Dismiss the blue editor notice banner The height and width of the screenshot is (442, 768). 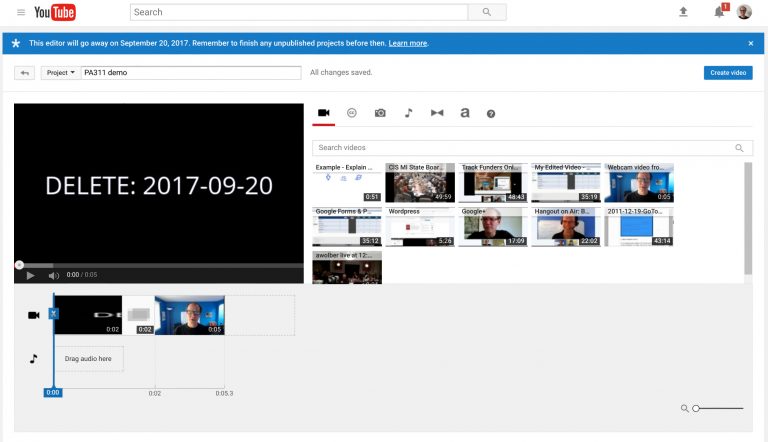751,44
